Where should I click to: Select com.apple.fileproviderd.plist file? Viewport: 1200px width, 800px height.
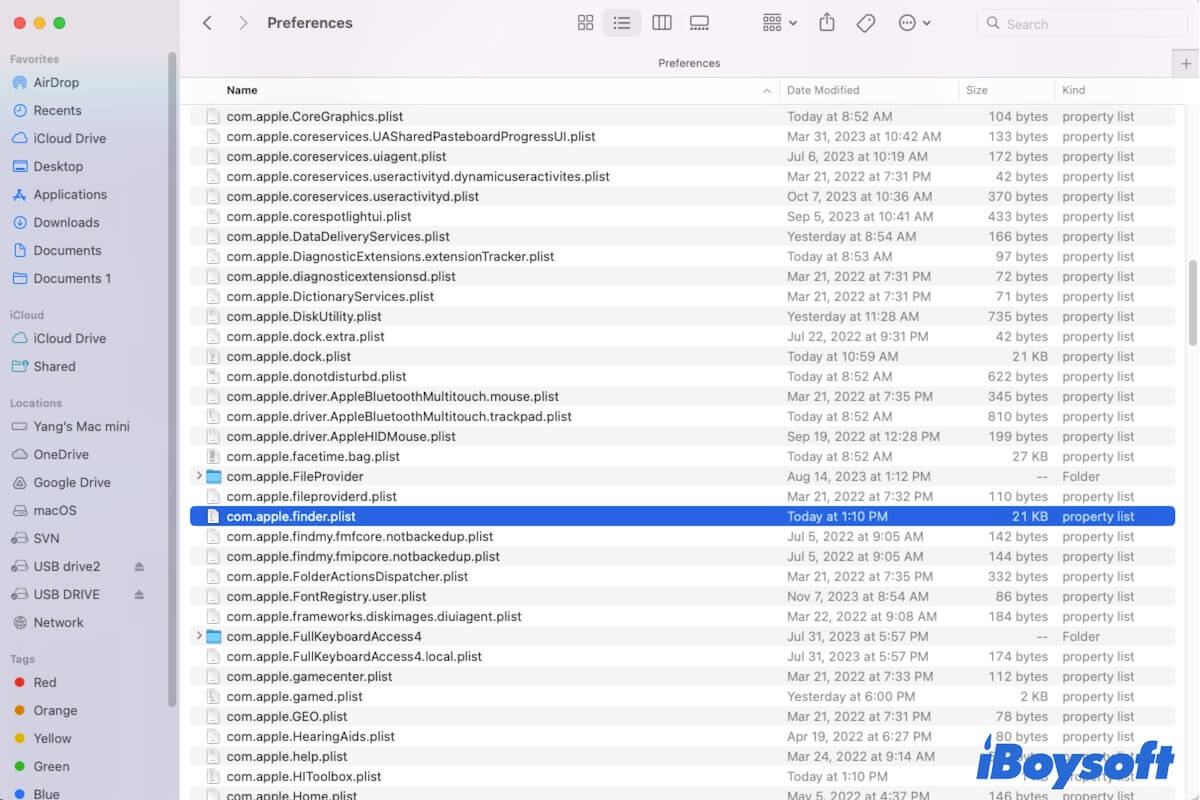coord(682,497)
